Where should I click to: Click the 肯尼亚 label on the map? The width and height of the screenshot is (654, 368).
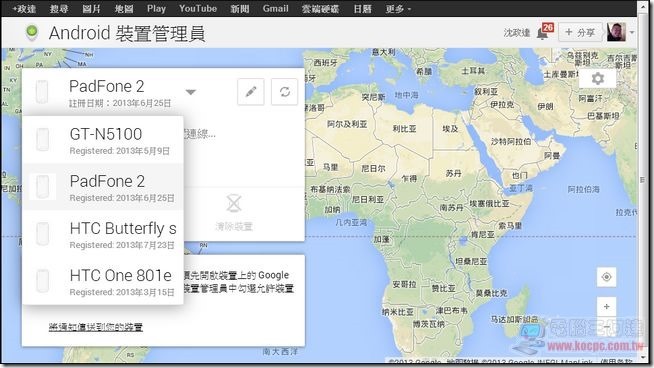[483, 234]
